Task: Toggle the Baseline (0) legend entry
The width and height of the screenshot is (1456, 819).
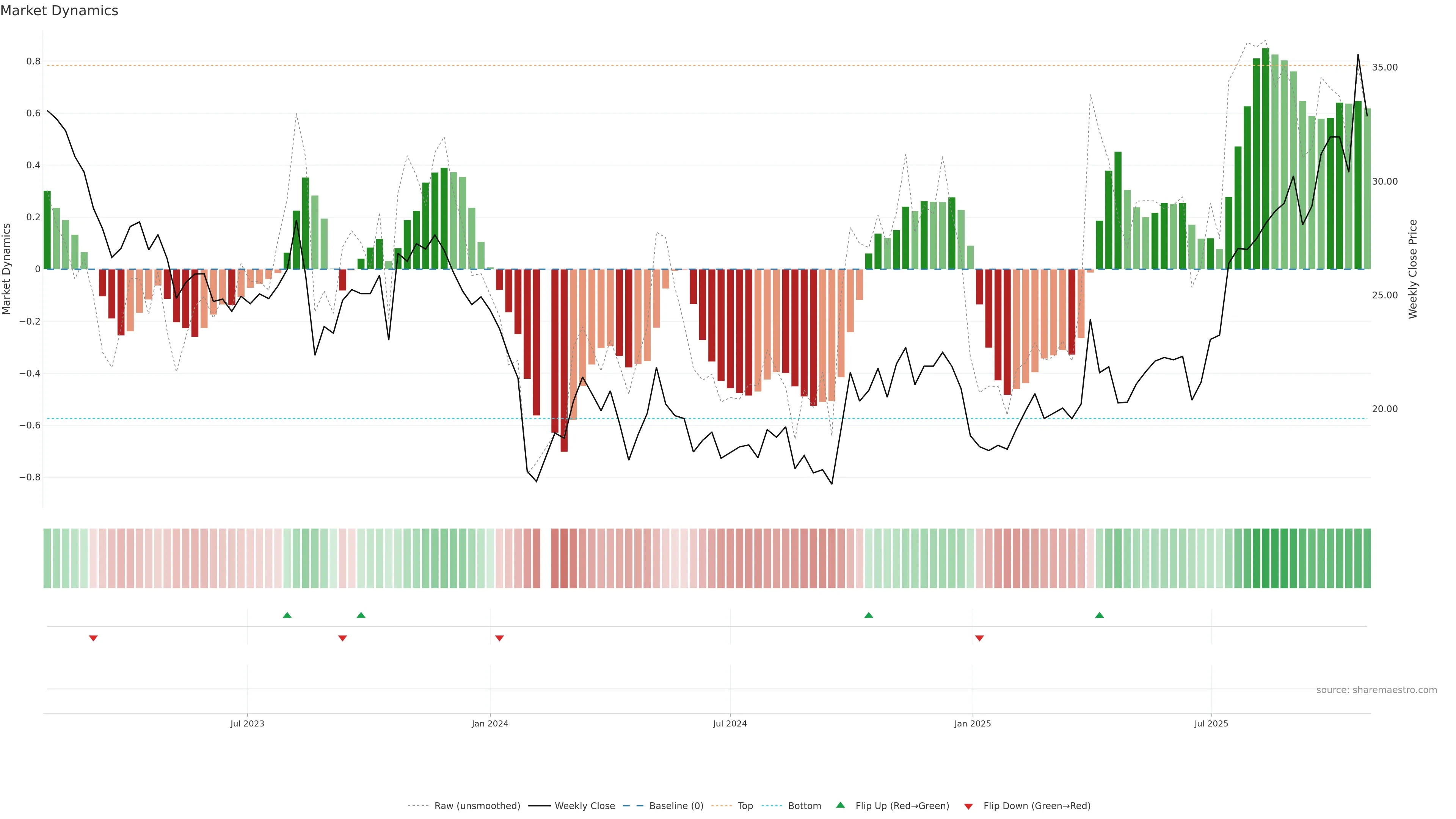Action: [676, 806]
